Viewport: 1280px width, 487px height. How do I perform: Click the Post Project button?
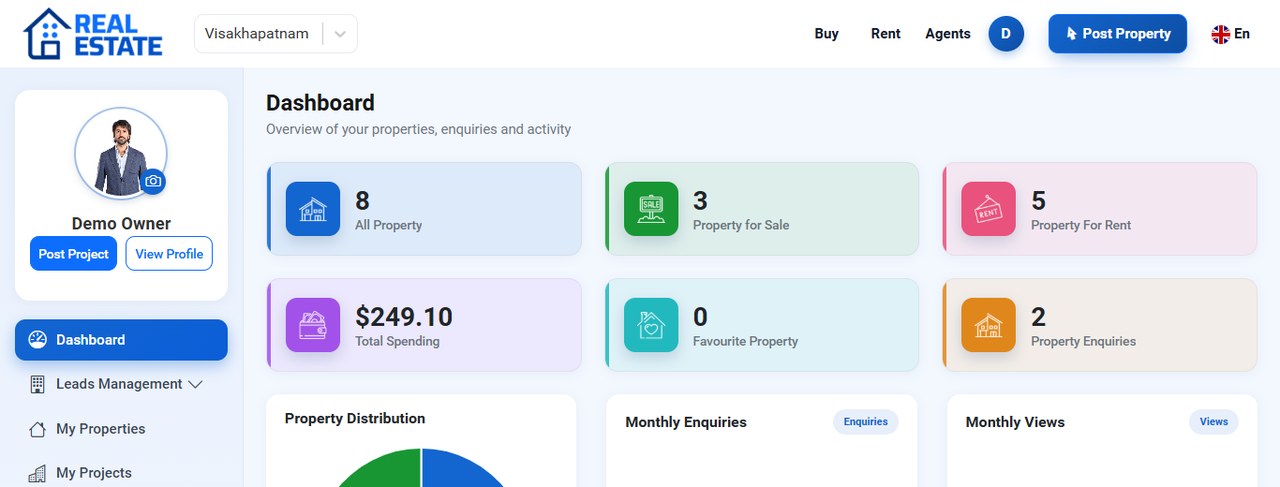tap(73, 254)
